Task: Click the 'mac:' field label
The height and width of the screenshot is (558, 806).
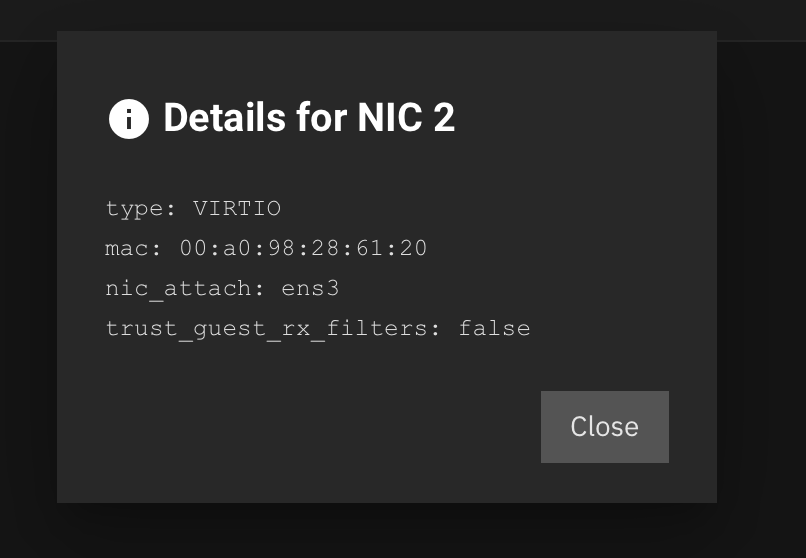Action: [x=134, y=249]
